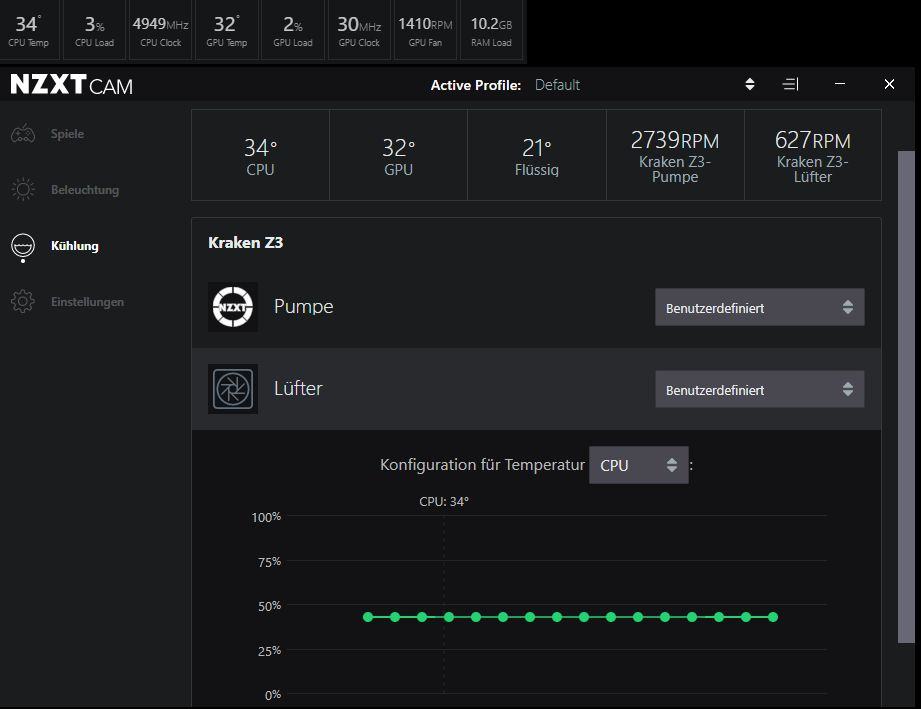Click the 34° CPU temperature tile
This screenshot has width=921, height=709.
260,155
